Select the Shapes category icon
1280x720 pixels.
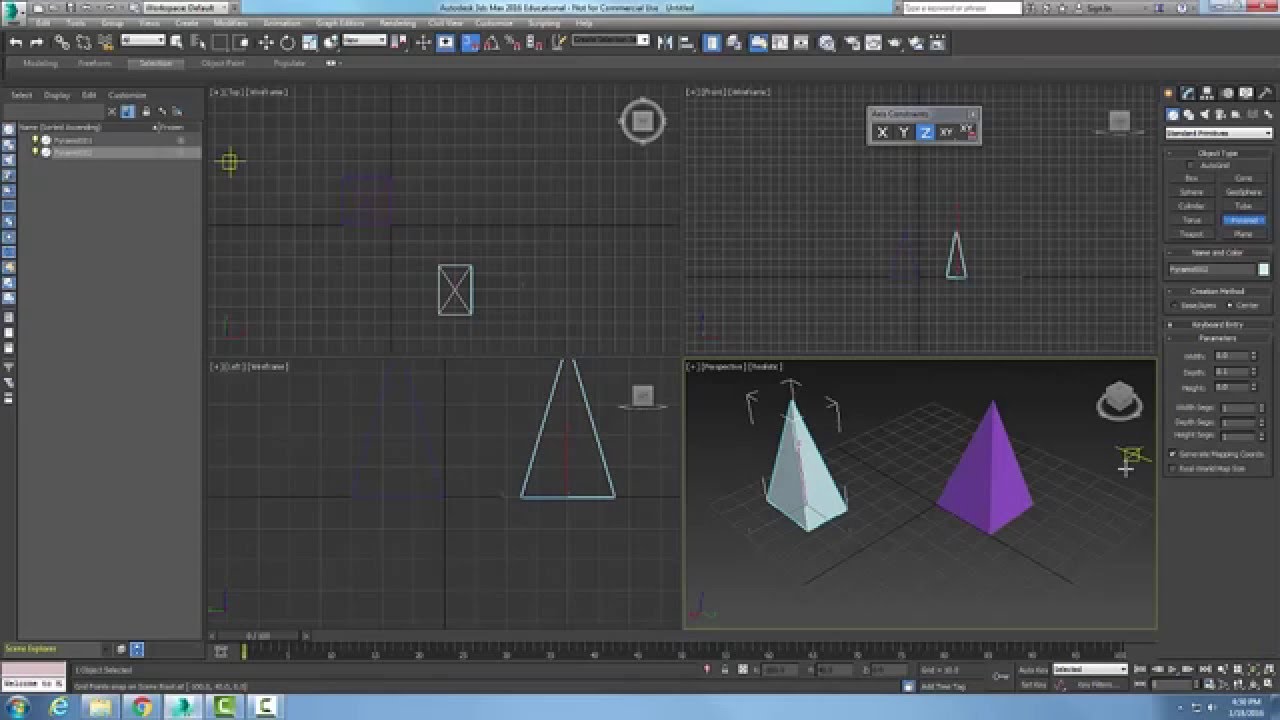click(x=1188, y=115)
